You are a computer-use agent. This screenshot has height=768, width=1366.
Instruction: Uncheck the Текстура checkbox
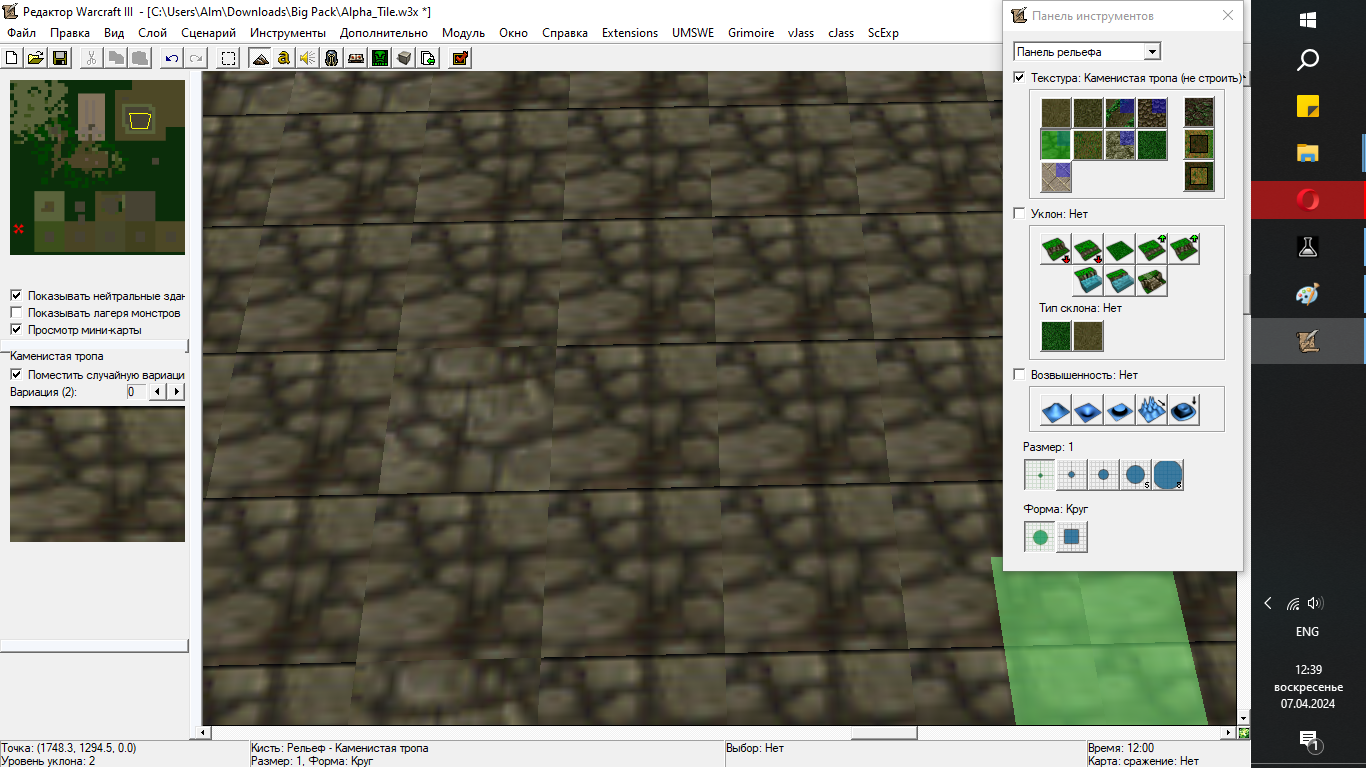tap(1019, 78)
